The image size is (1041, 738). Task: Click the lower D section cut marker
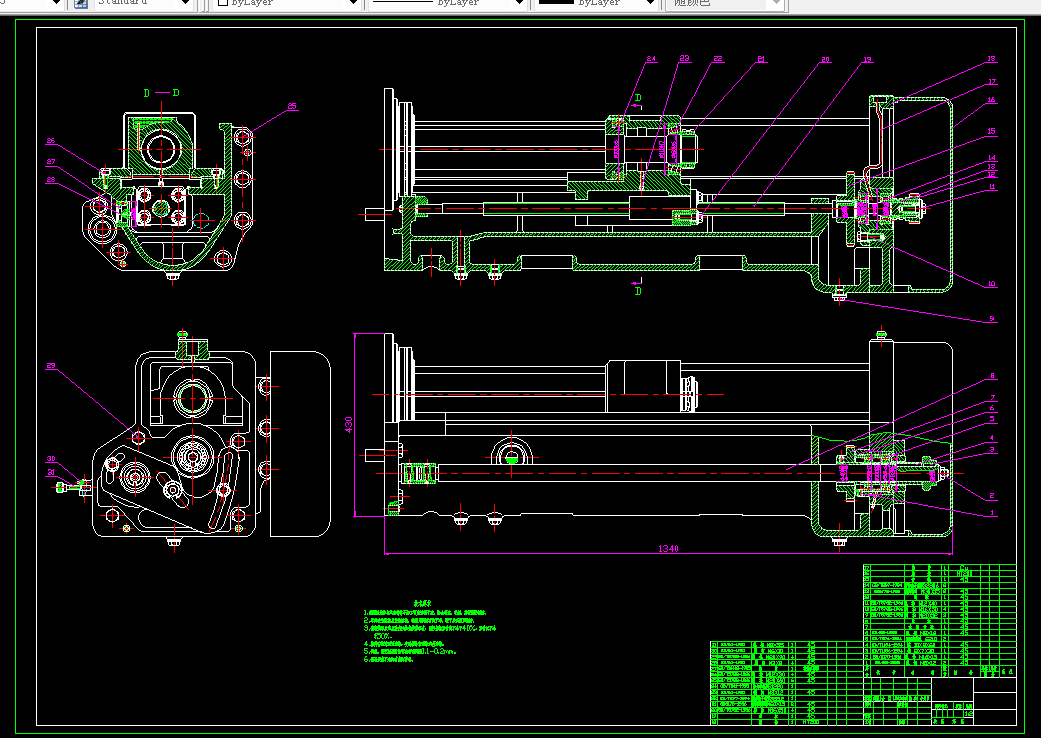638,290
